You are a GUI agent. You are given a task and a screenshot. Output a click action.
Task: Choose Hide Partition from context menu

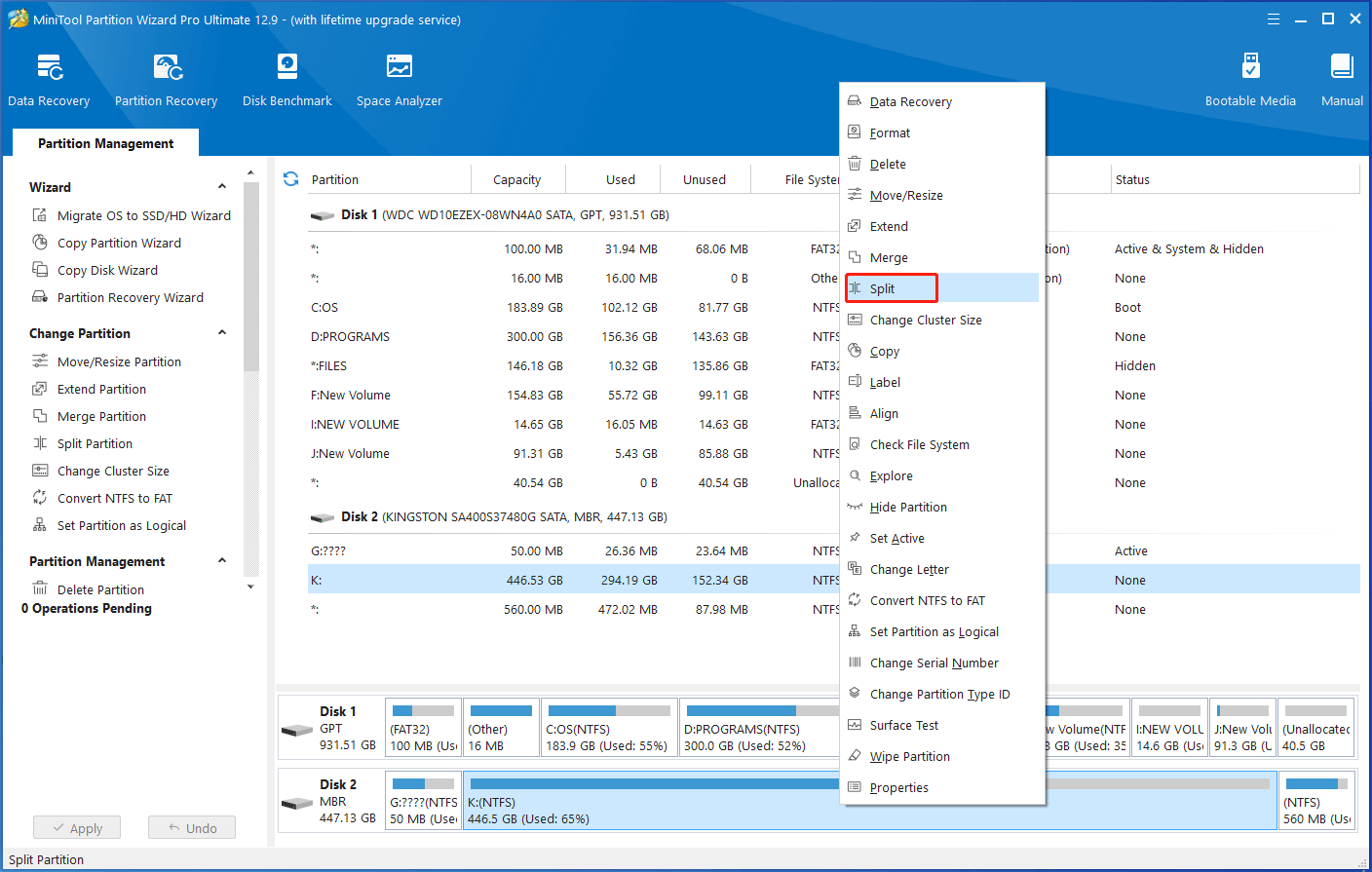(x=941, y=507)
